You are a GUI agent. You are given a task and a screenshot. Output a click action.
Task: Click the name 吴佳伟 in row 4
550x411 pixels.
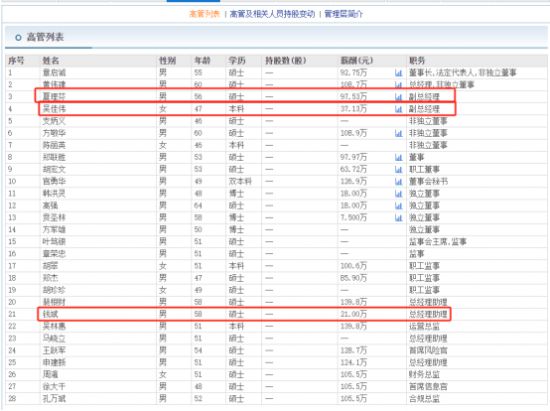point(54,109)
